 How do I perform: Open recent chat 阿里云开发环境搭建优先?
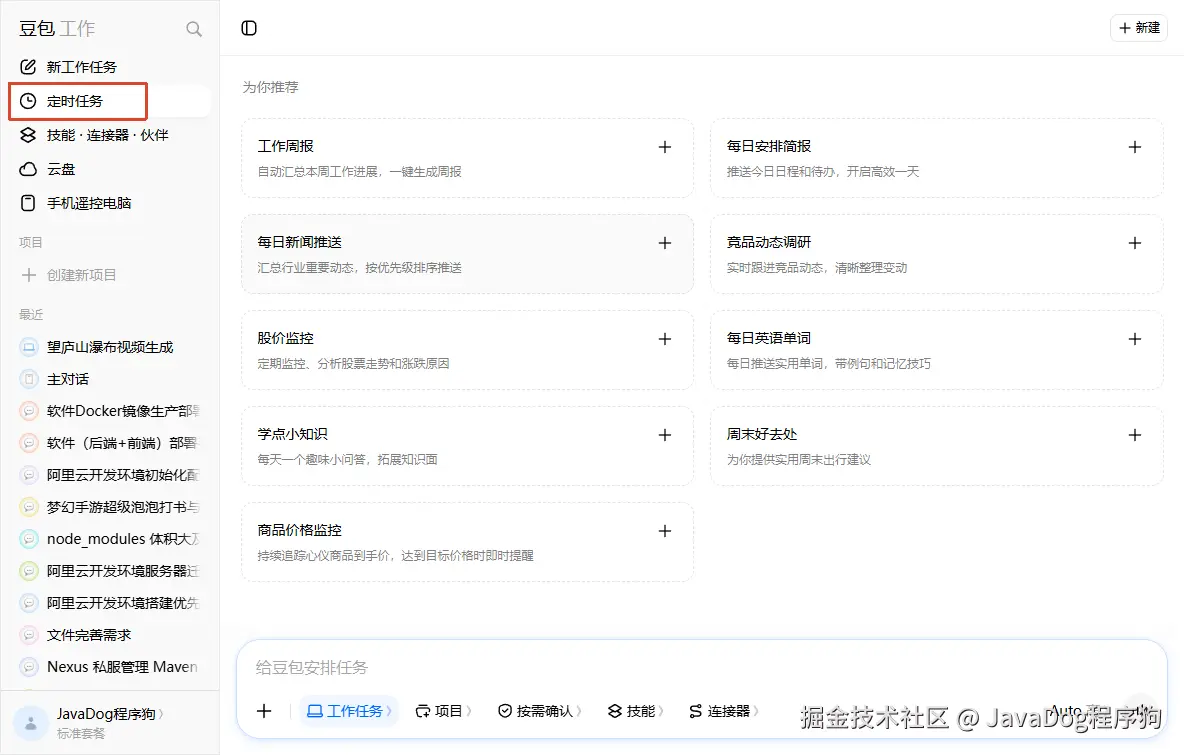(x=109, y=603)
